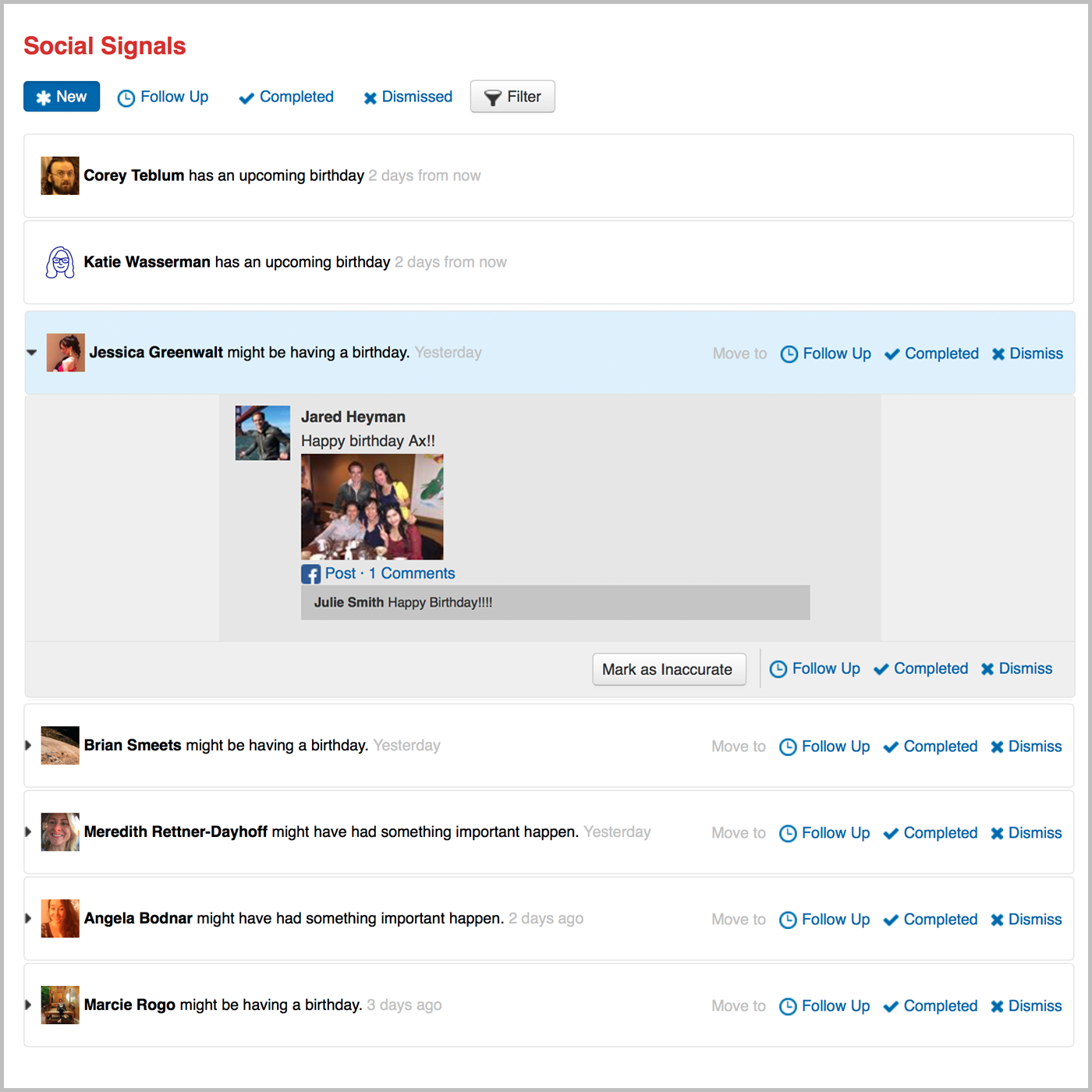
Task: Click the Facebook icon by Post
Action: pos(310,574)
